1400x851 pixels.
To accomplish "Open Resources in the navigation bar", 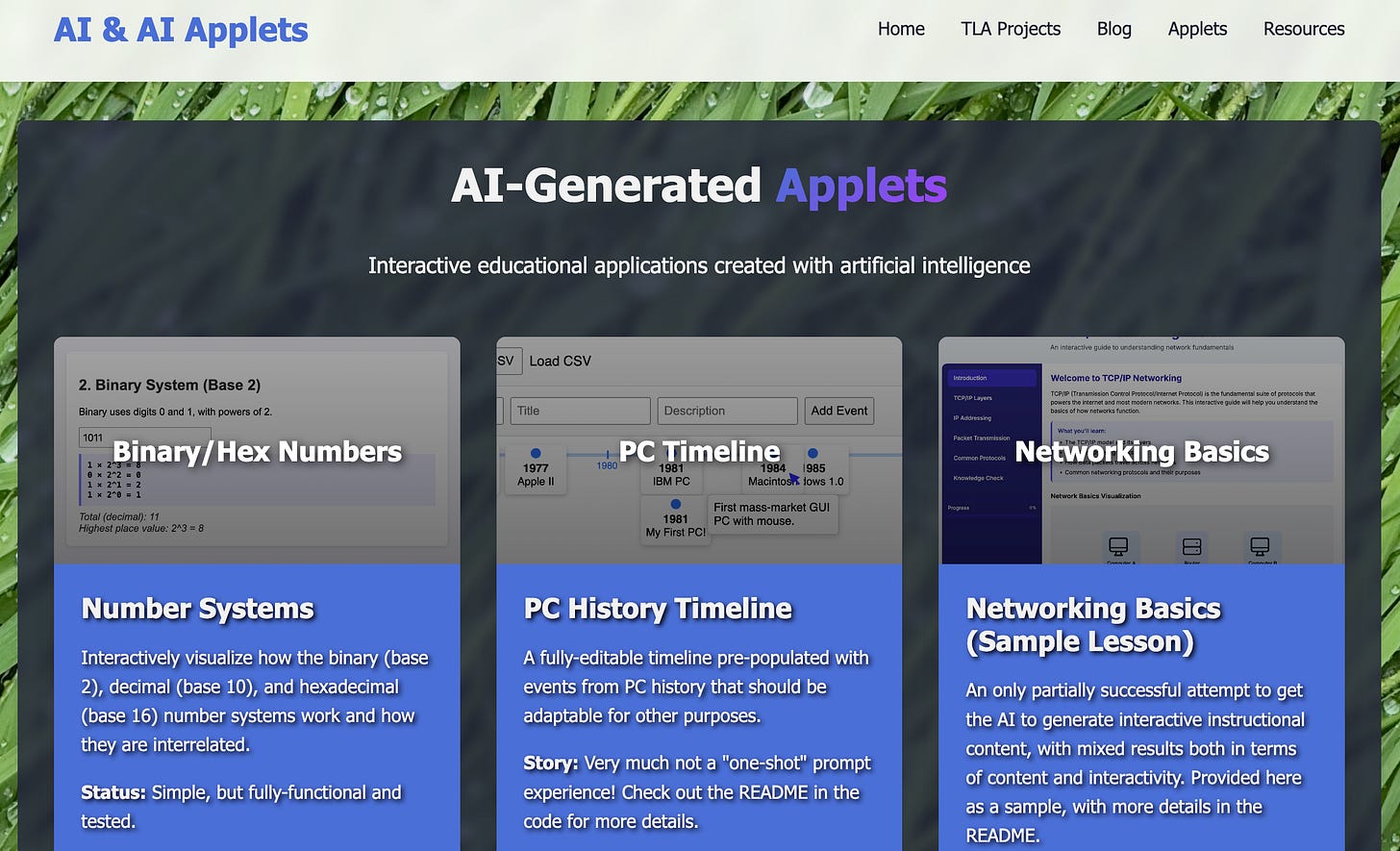I will tap(1304, 29).
